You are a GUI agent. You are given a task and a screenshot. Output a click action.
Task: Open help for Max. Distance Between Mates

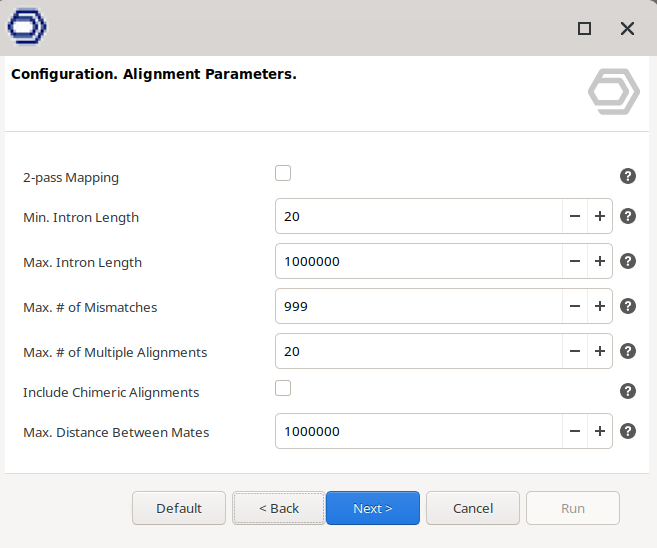(628, 431)
